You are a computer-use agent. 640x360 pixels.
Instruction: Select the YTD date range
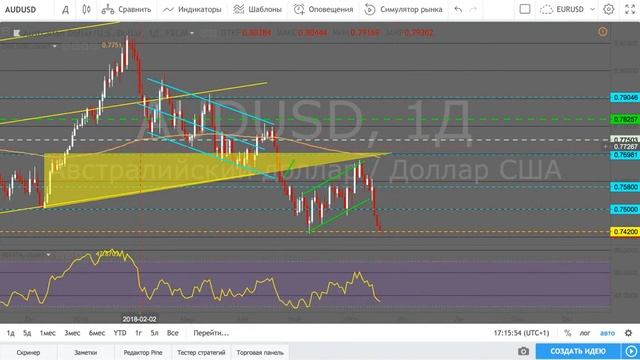[120, 333]
